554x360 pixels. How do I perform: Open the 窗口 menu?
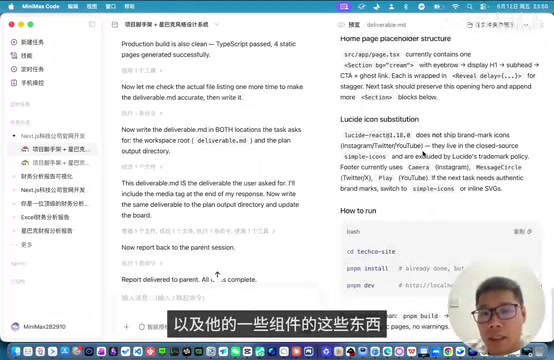tap(111, 6)
